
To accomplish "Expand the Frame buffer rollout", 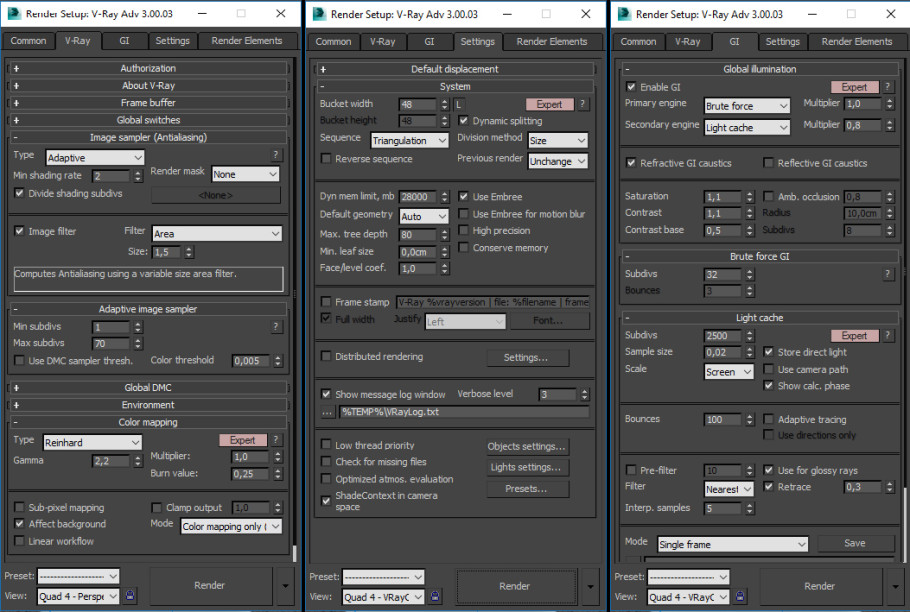I will tap(148, 103).
